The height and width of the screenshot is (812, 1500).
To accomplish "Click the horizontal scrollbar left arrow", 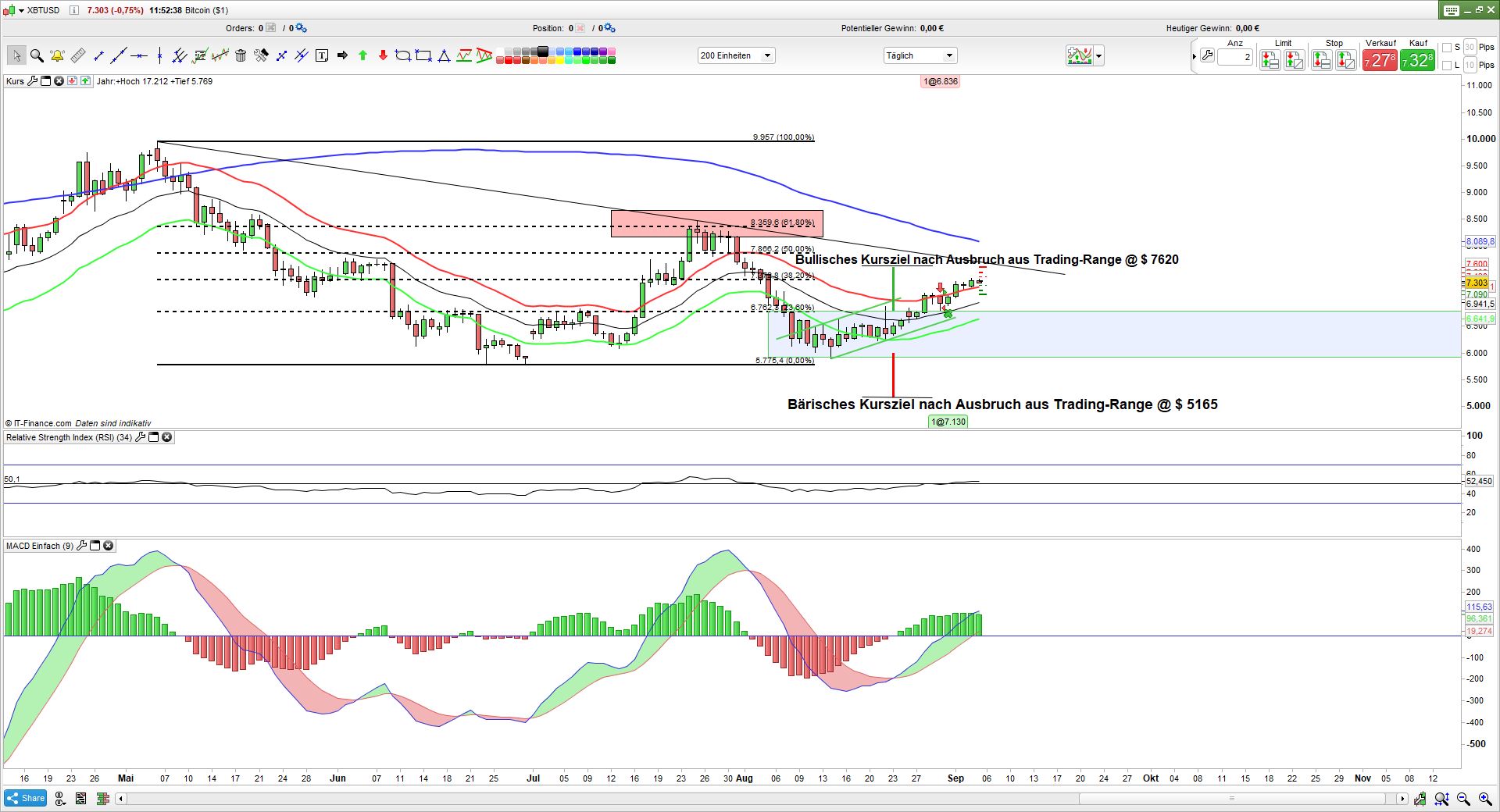I will (x=120, y=799).
